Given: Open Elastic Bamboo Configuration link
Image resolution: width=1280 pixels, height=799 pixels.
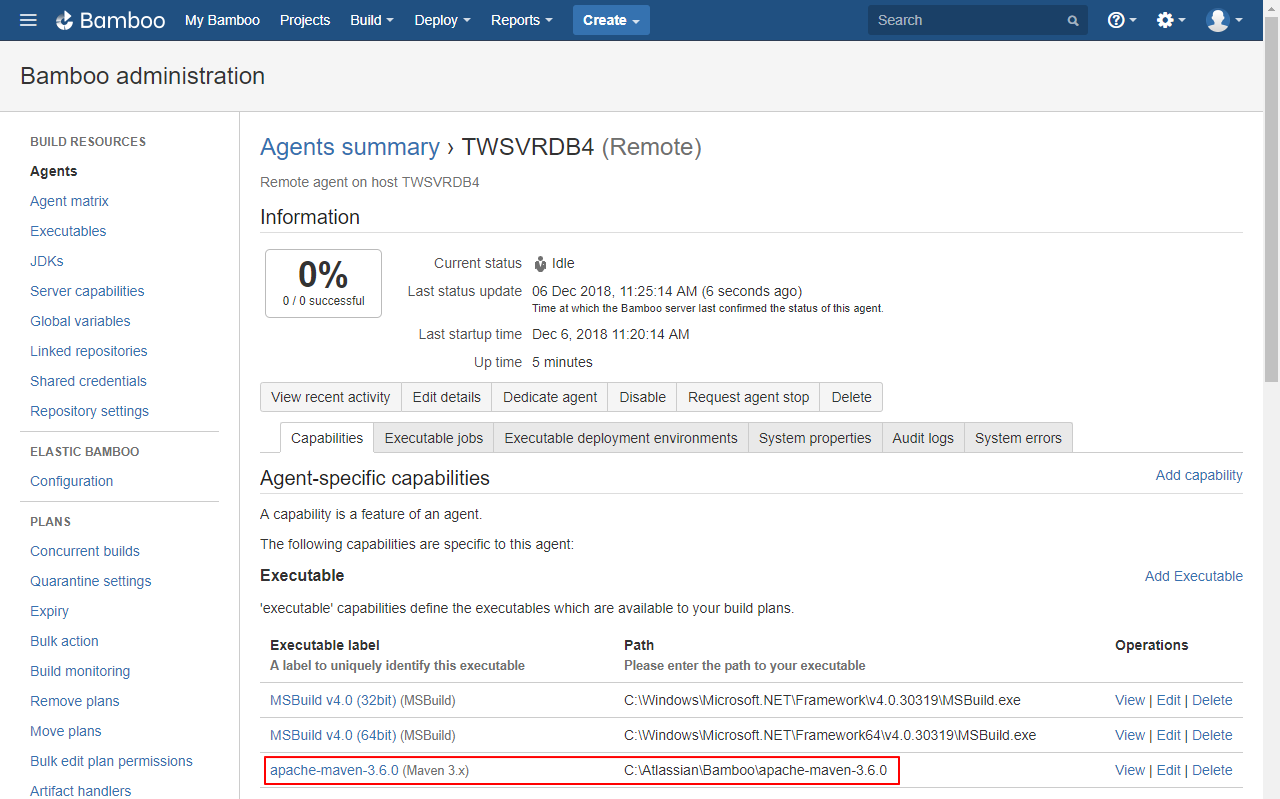Looking at the screenshot, I should coord(72,481).
